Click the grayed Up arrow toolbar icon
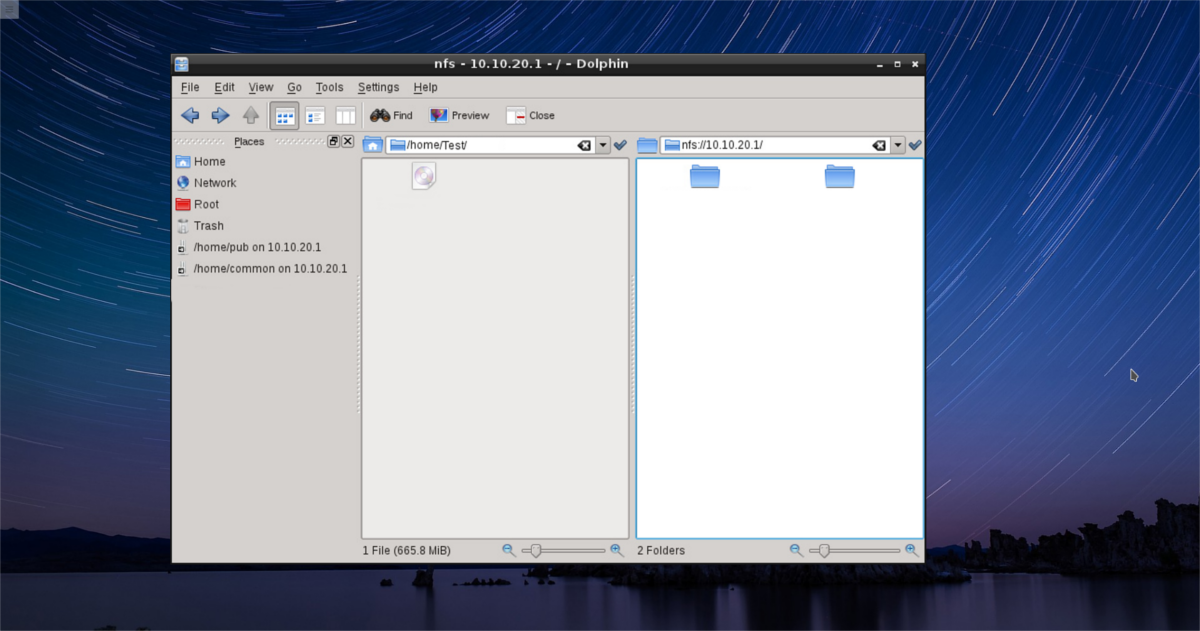The height and width of the screenshot is (631, 1200). click(x=251, y=115)
